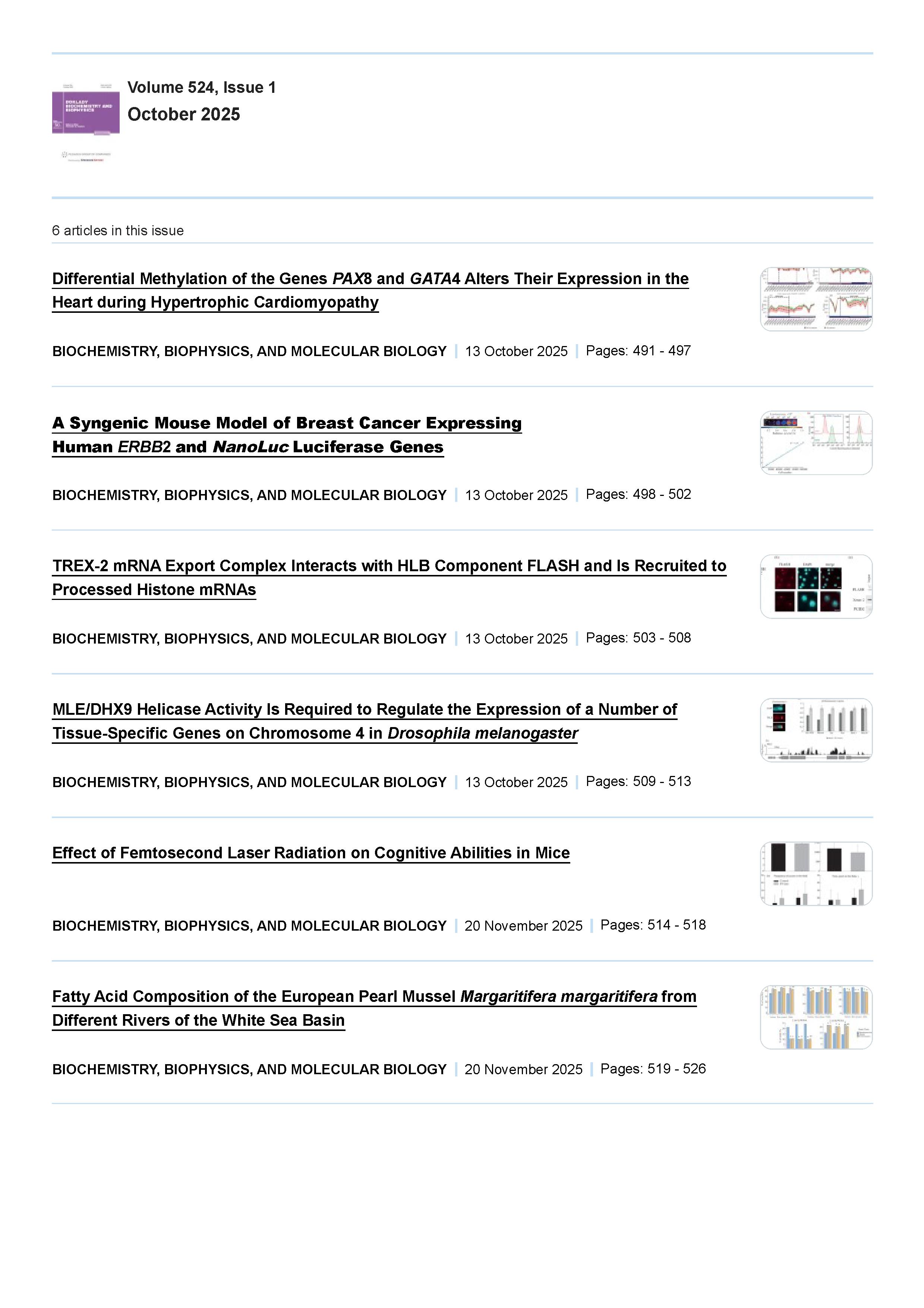Click the Volume 524, Issue 1 heading
924x1308 pixels.
point(202,87)
